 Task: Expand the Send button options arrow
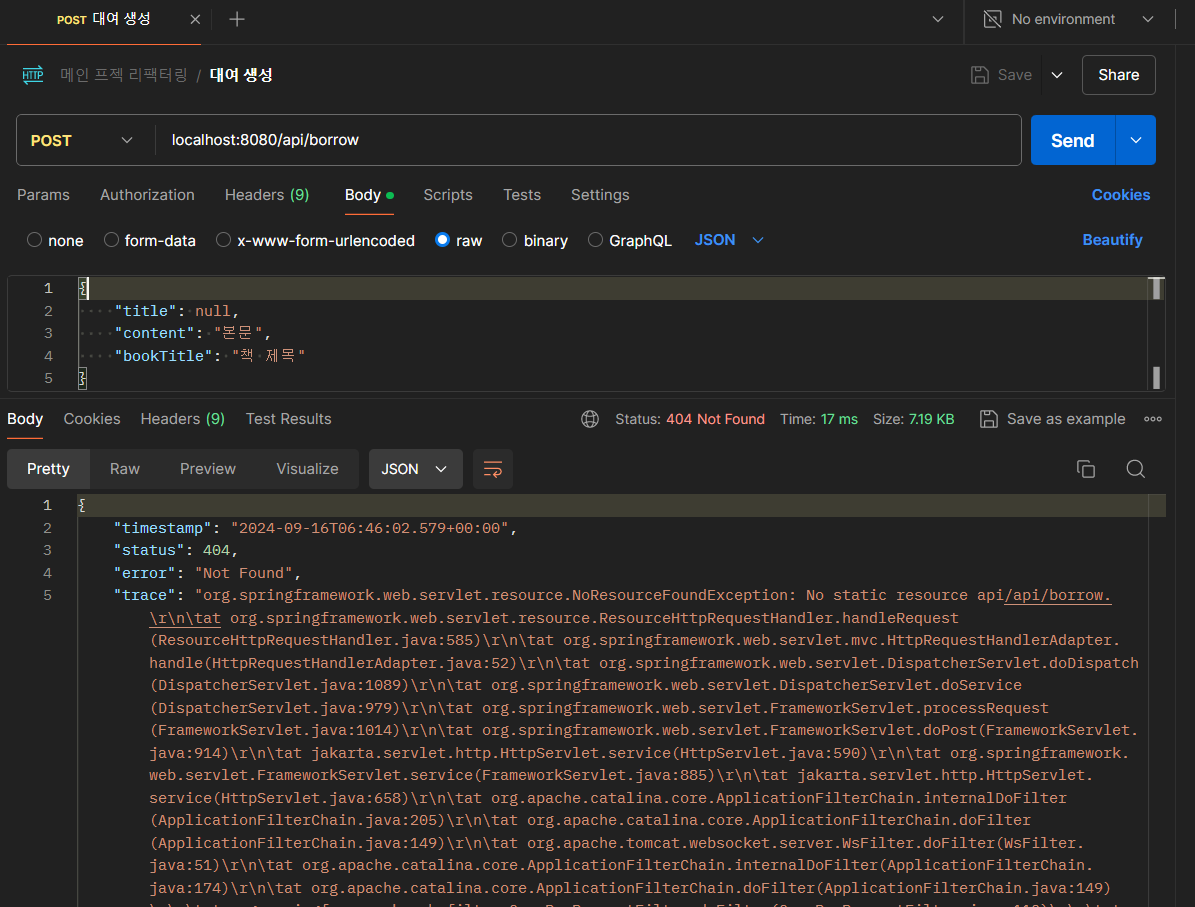[x=1136, y=140]
